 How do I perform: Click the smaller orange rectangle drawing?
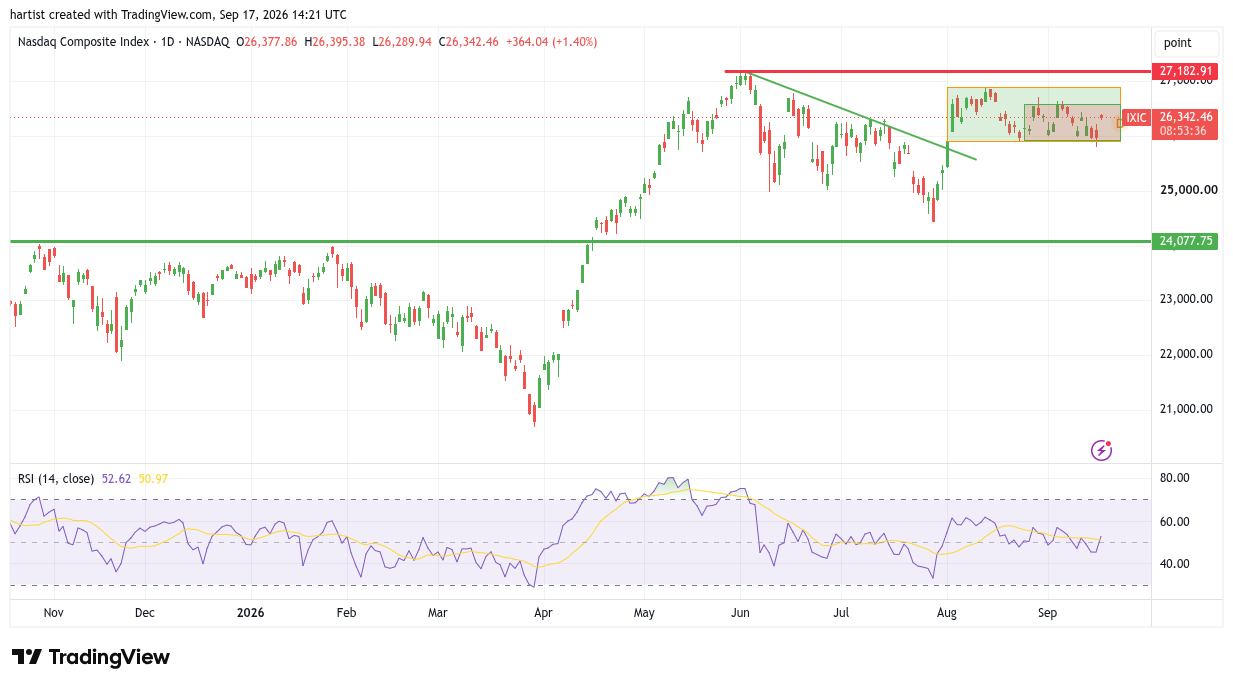click(1072, 122)
